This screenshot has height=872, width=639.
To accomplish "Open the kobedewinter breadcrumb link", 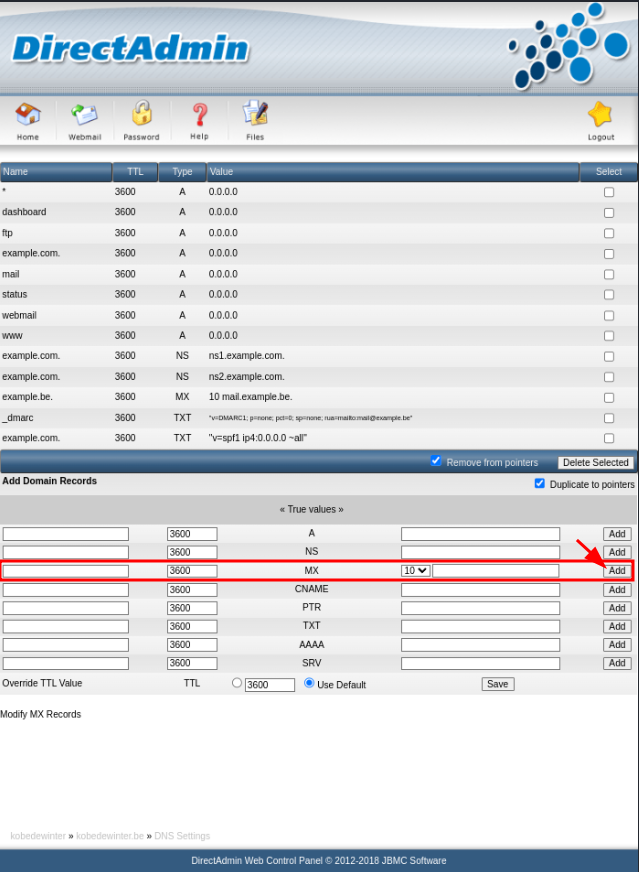I will click(x=38, y=836).
